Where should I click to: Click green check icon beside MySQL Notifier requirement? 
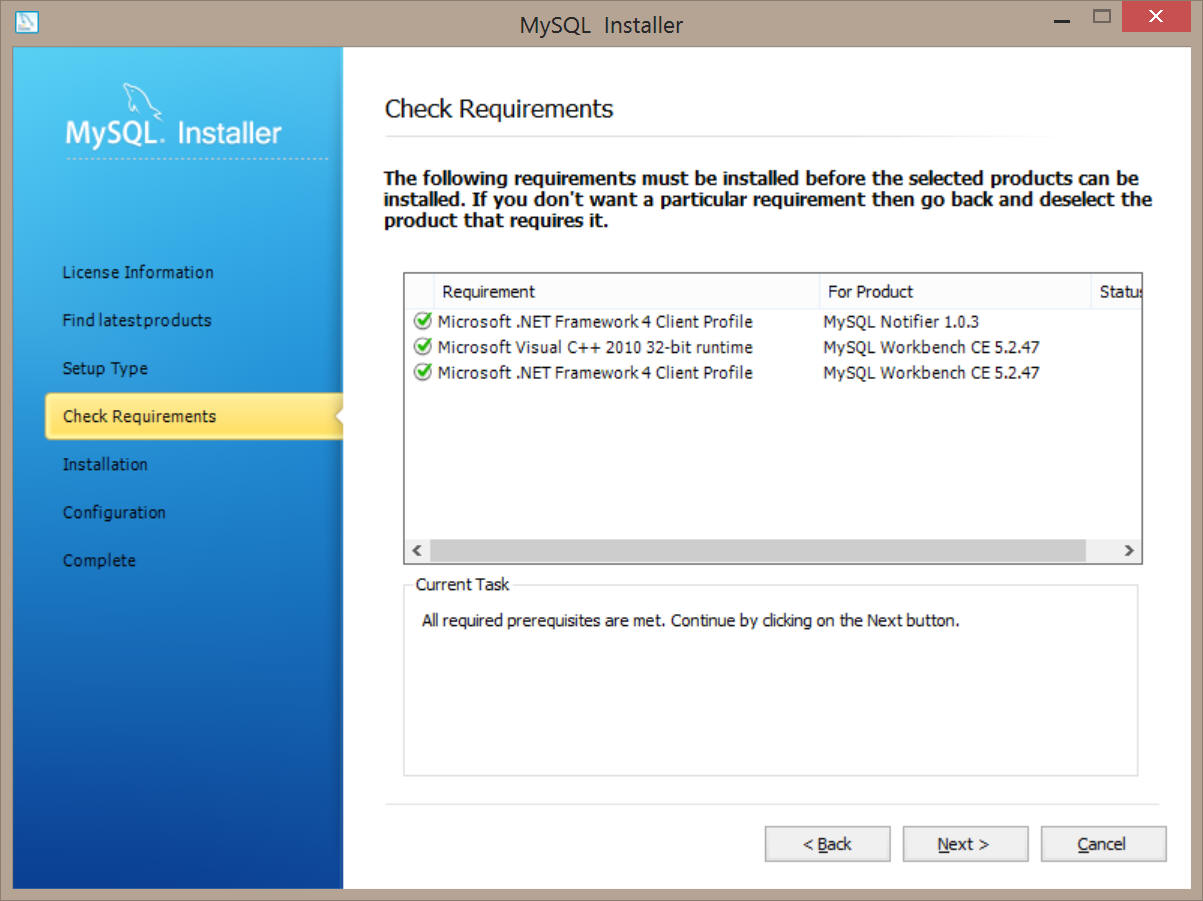[x=423, y=322]
